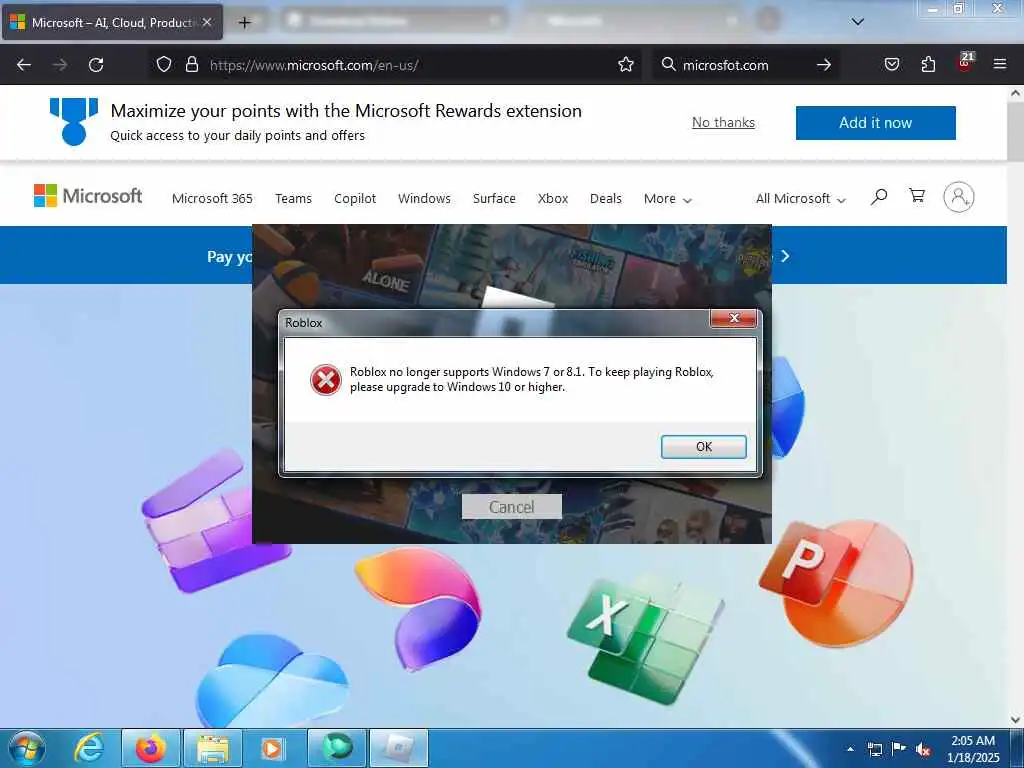Image resolution: width=1024 pixels, height=768 pixels.
Task: Click the muted volume tray icon
Action: (923, 750)
